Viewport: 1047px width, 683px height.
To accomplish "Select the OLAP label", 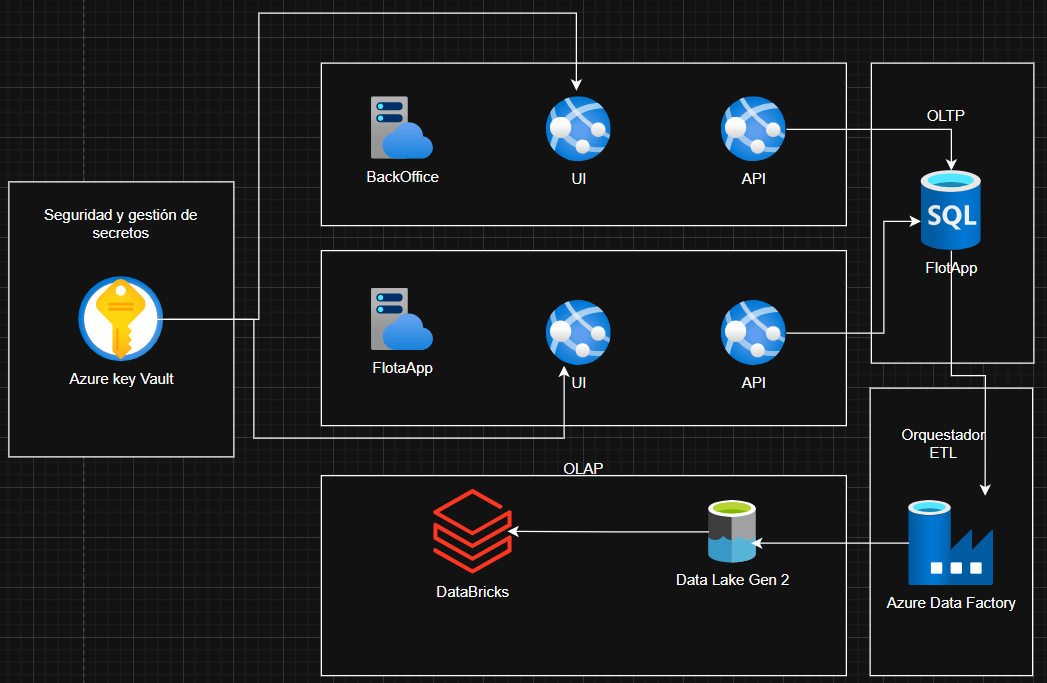I will pyautogui.click(x=583, y=467).
